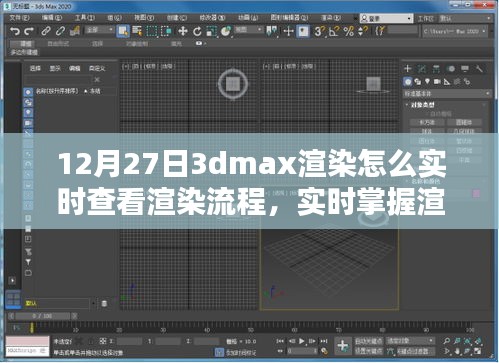Image resolution: width=499 pixels, height=363 pixels.
Task: Toggle Percent Snap icon
Action: [349, 31]
